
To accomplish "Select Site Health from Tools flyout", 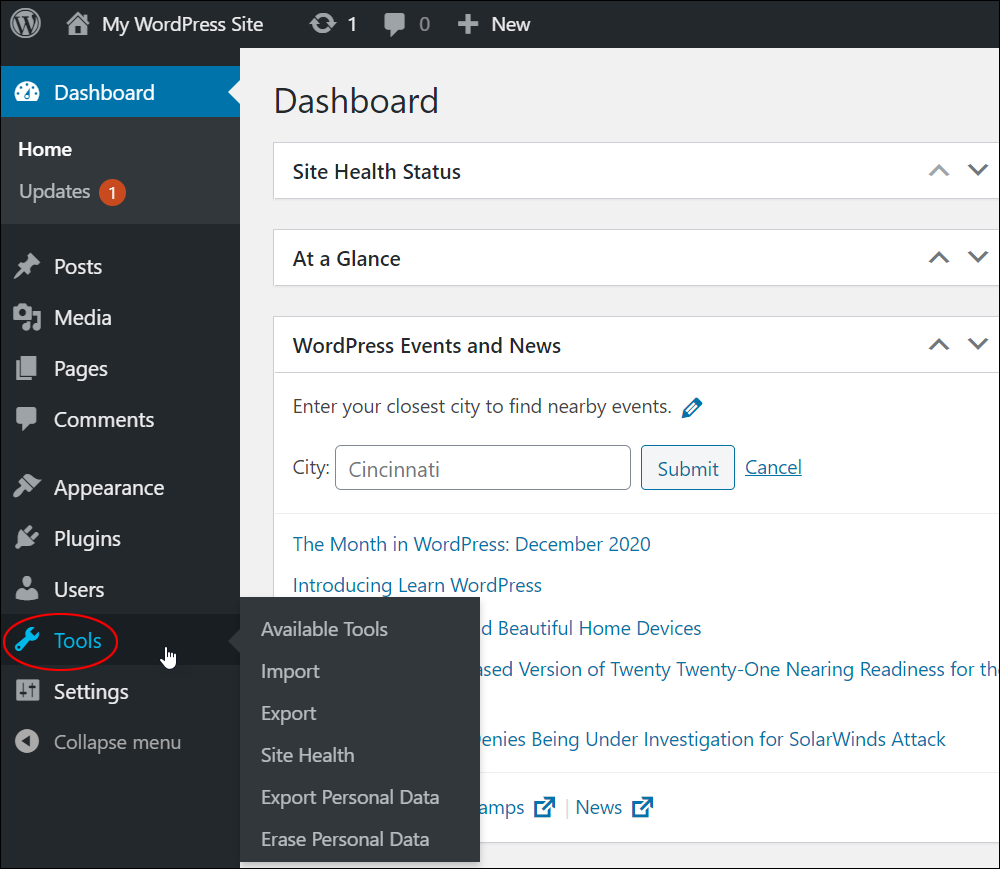I will 307,755.
